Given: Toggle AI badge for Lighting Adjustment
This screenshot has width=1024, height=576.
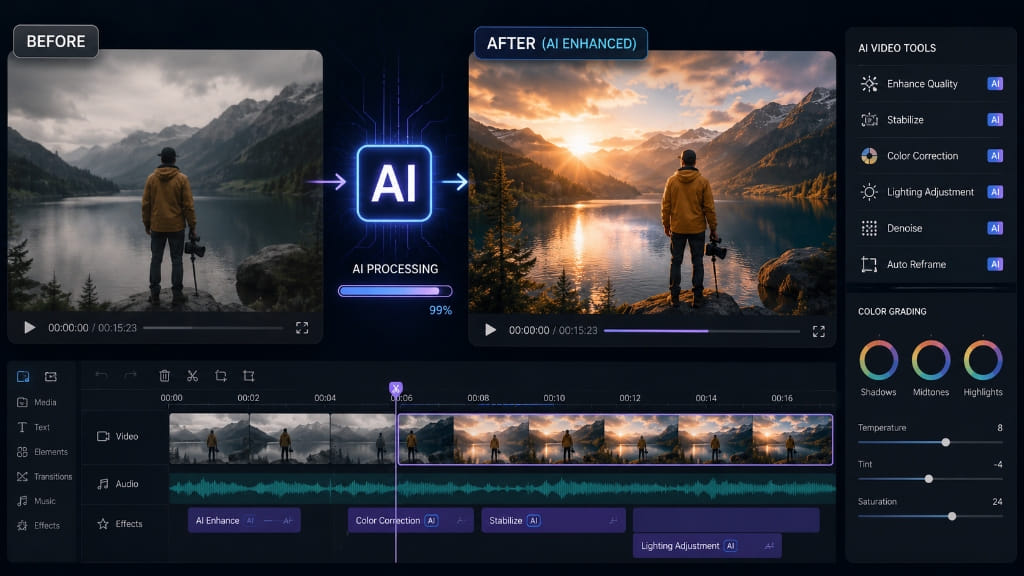Looking at the screenshot, I should pyautogui.click(x=995, y=192).
